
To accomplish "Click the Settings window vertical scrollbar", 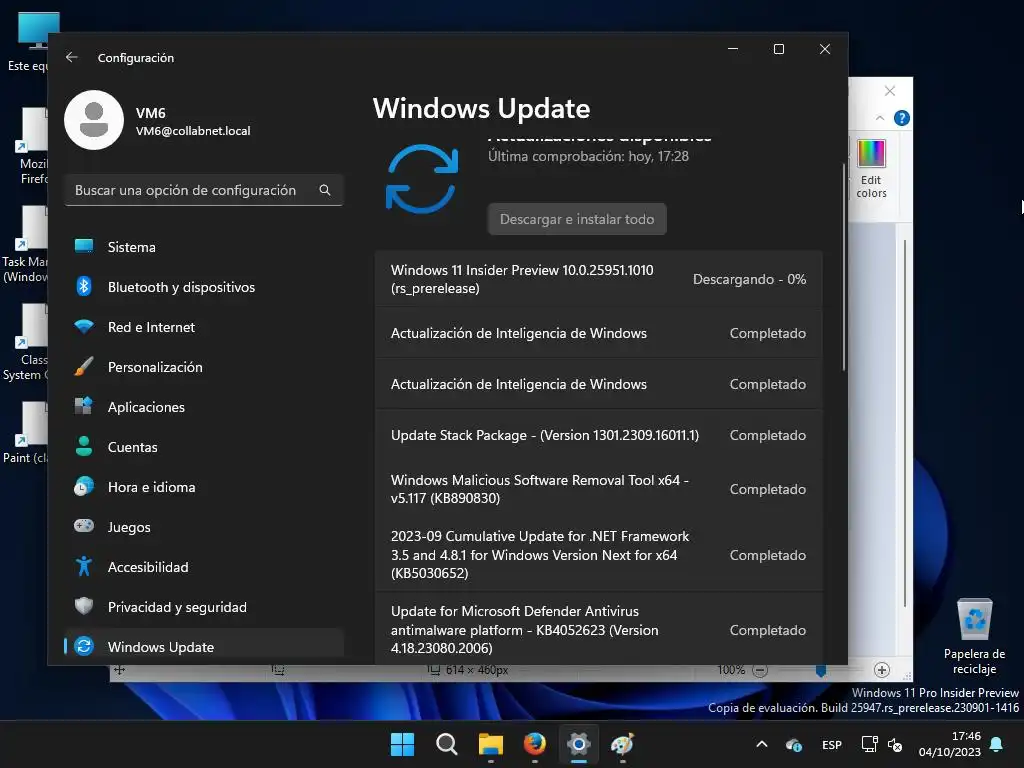I will click(843, 268).
